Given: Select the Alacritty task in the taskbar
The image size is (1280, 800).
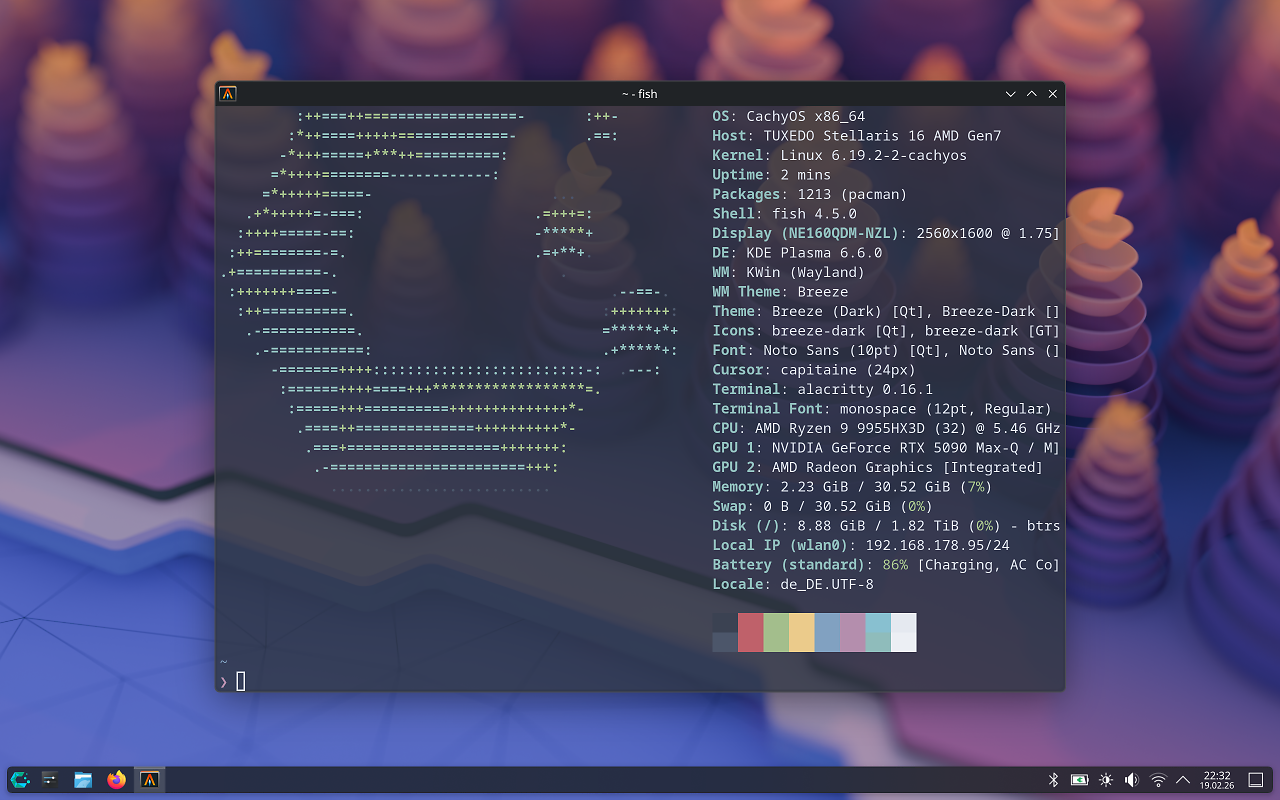Looking at the screenshot, I should [150, 779].
